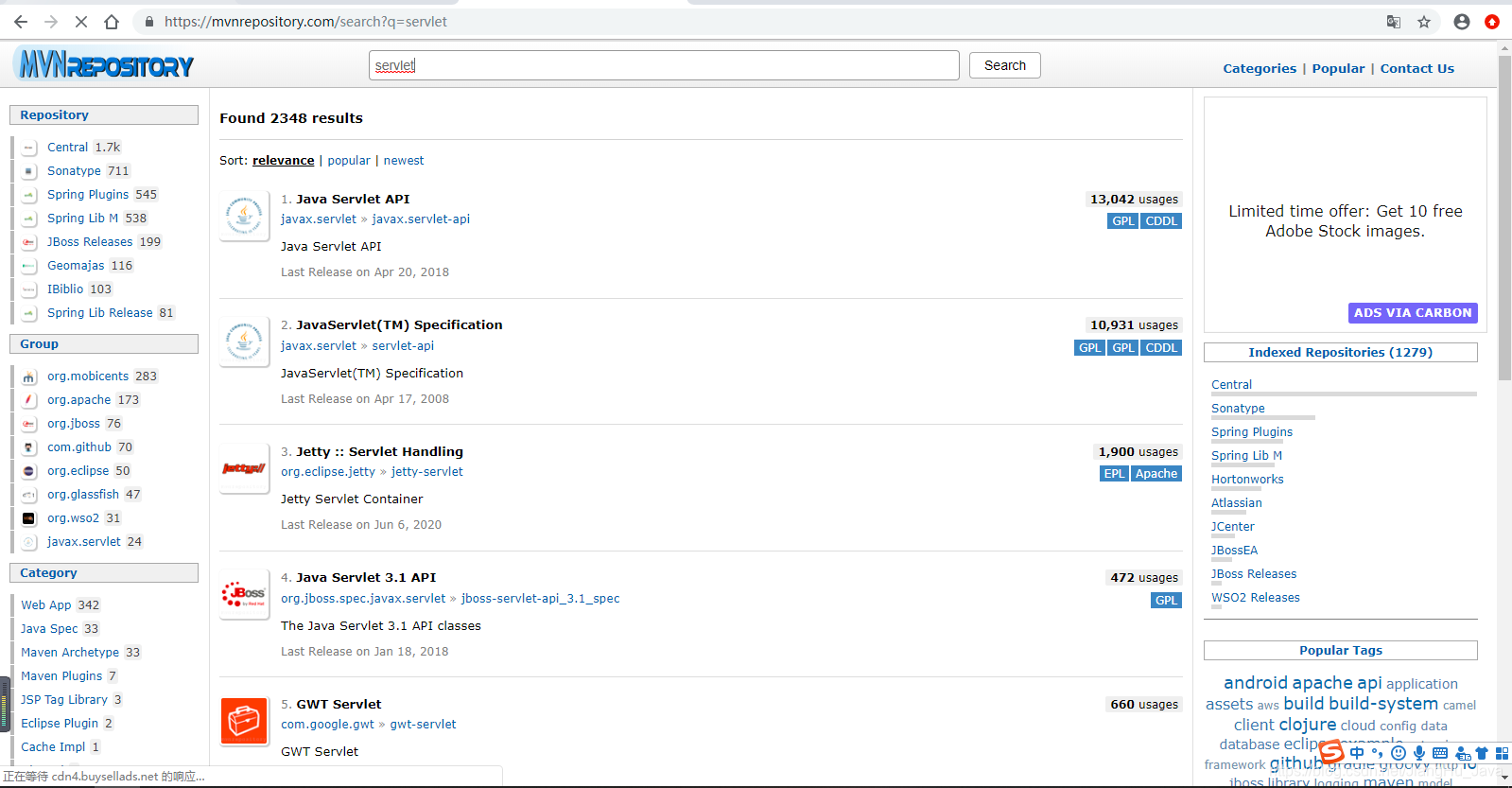Open gwt-servlet artifact link

(423, 725)
